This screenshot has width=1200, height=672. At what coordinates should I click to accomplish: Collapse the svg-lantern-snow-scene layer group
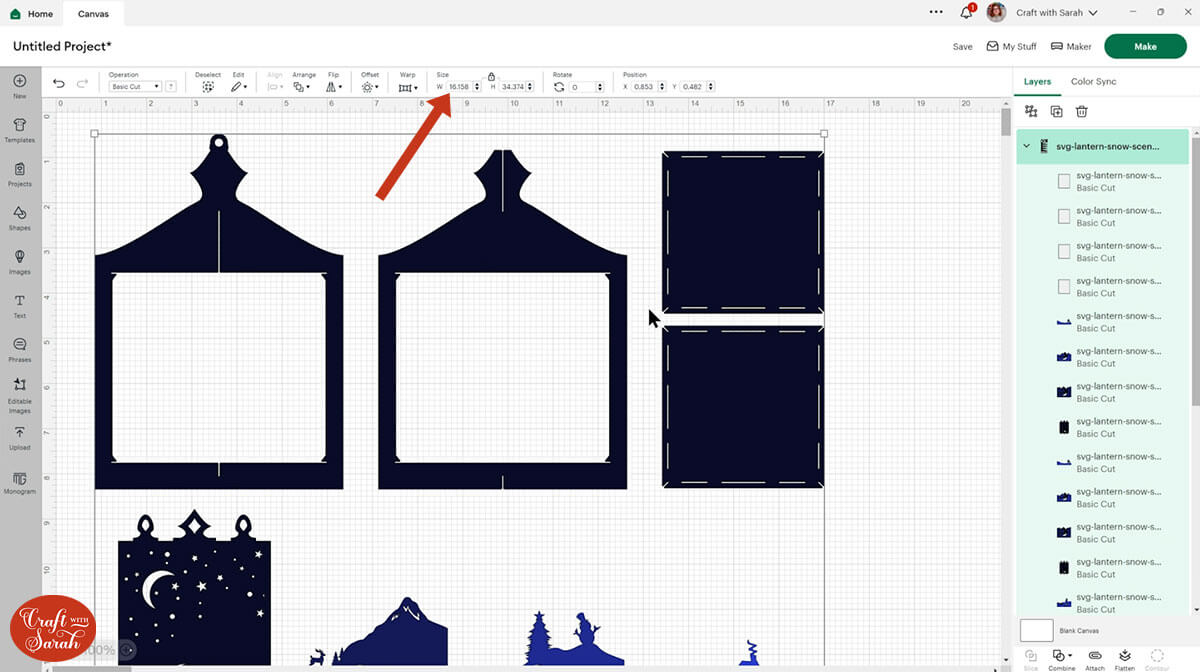coord(1026,146)
